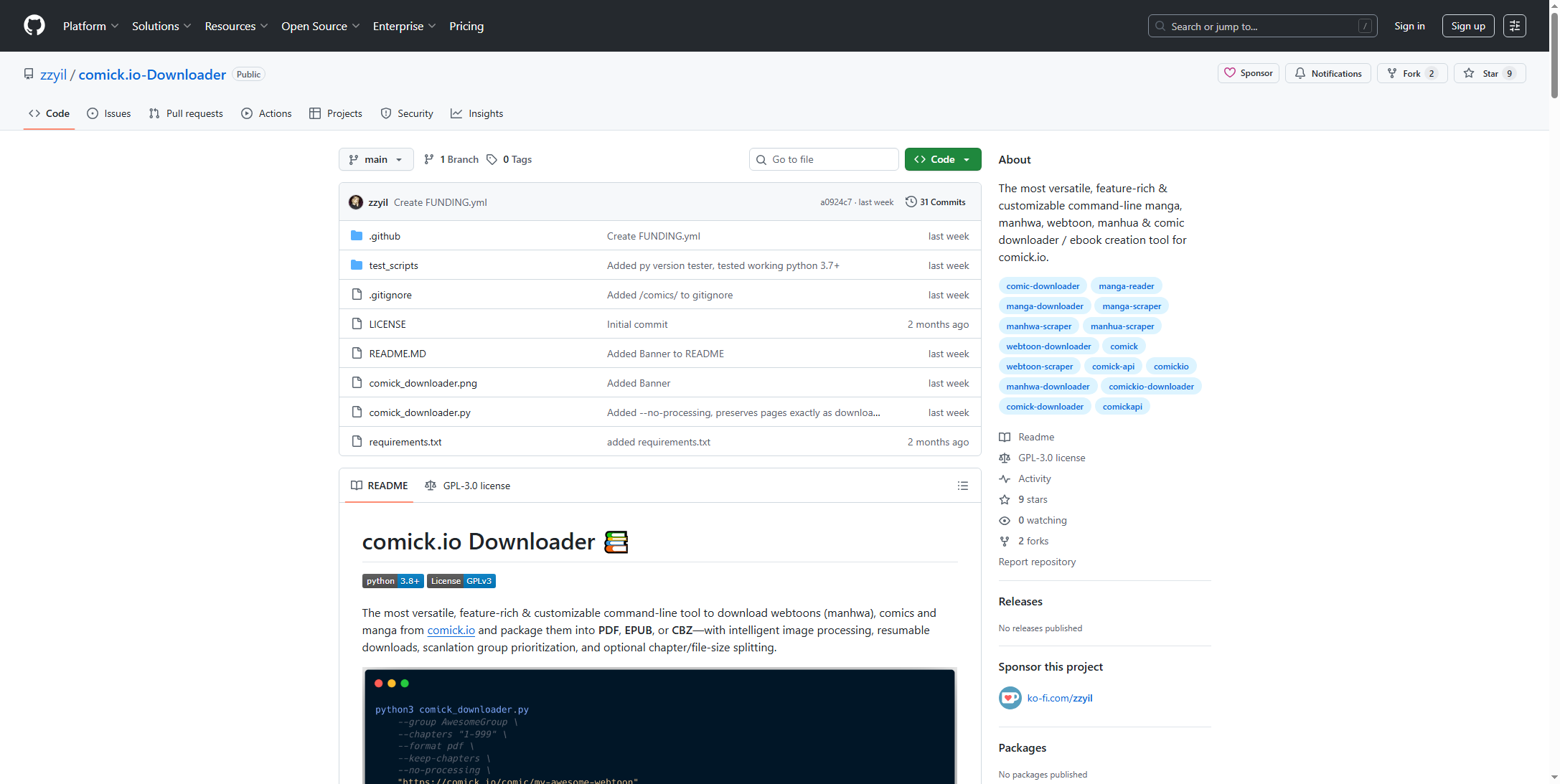This screenshot has width=1560, height=784.
Task: Star the repository
Action: (x=1489, y=73)
